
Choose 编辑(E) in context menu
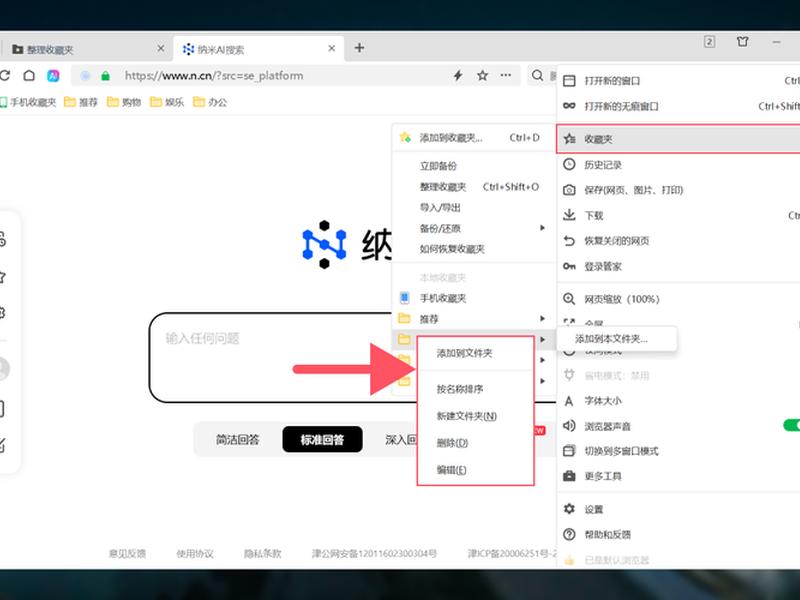[476, 470]
